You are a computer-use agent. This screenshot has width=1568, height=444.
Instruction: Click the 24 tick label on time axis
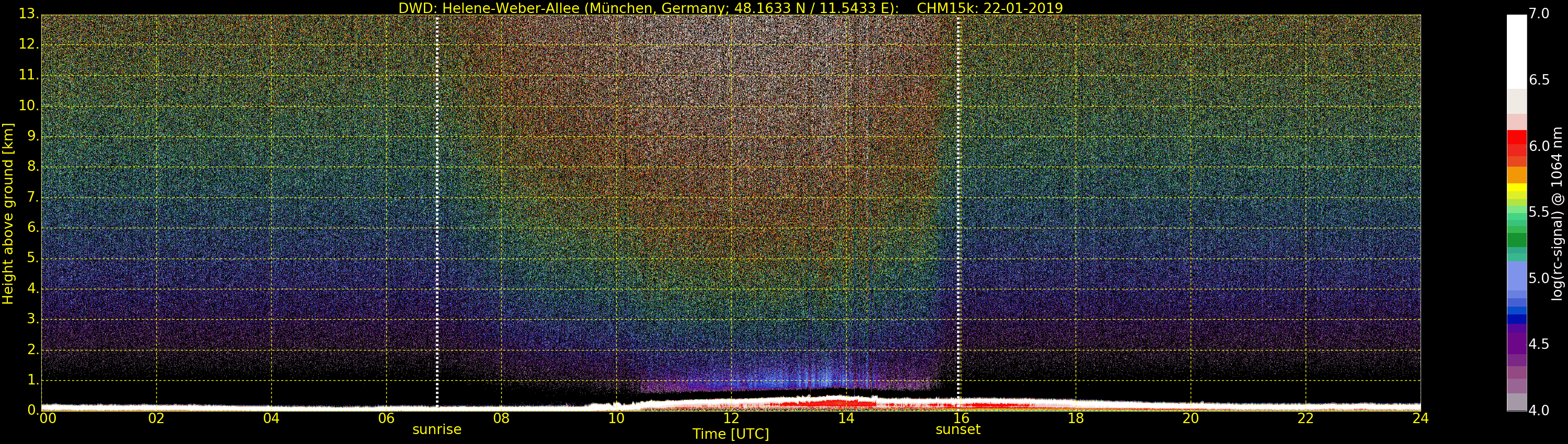[x=1420, y=418]
